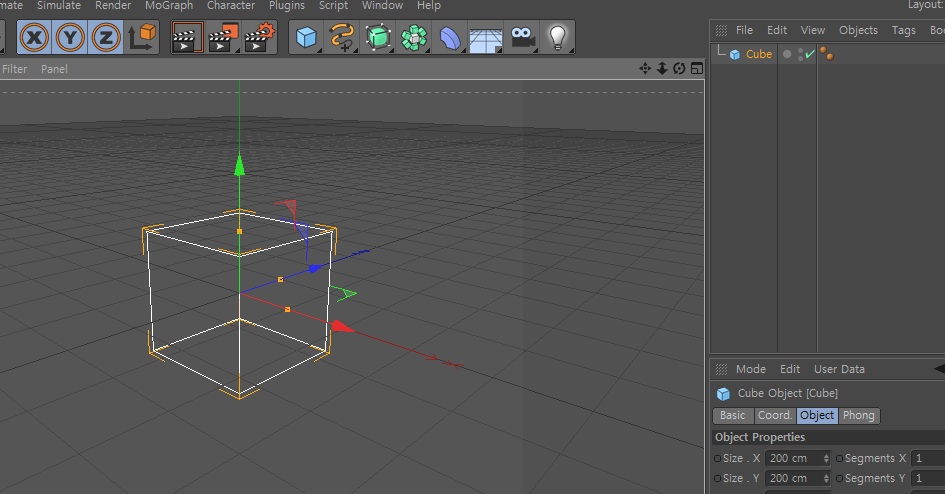Toggle the Size X animation dot
The image size is (945, 494).
pyautogui.click(x=717, y=458)
